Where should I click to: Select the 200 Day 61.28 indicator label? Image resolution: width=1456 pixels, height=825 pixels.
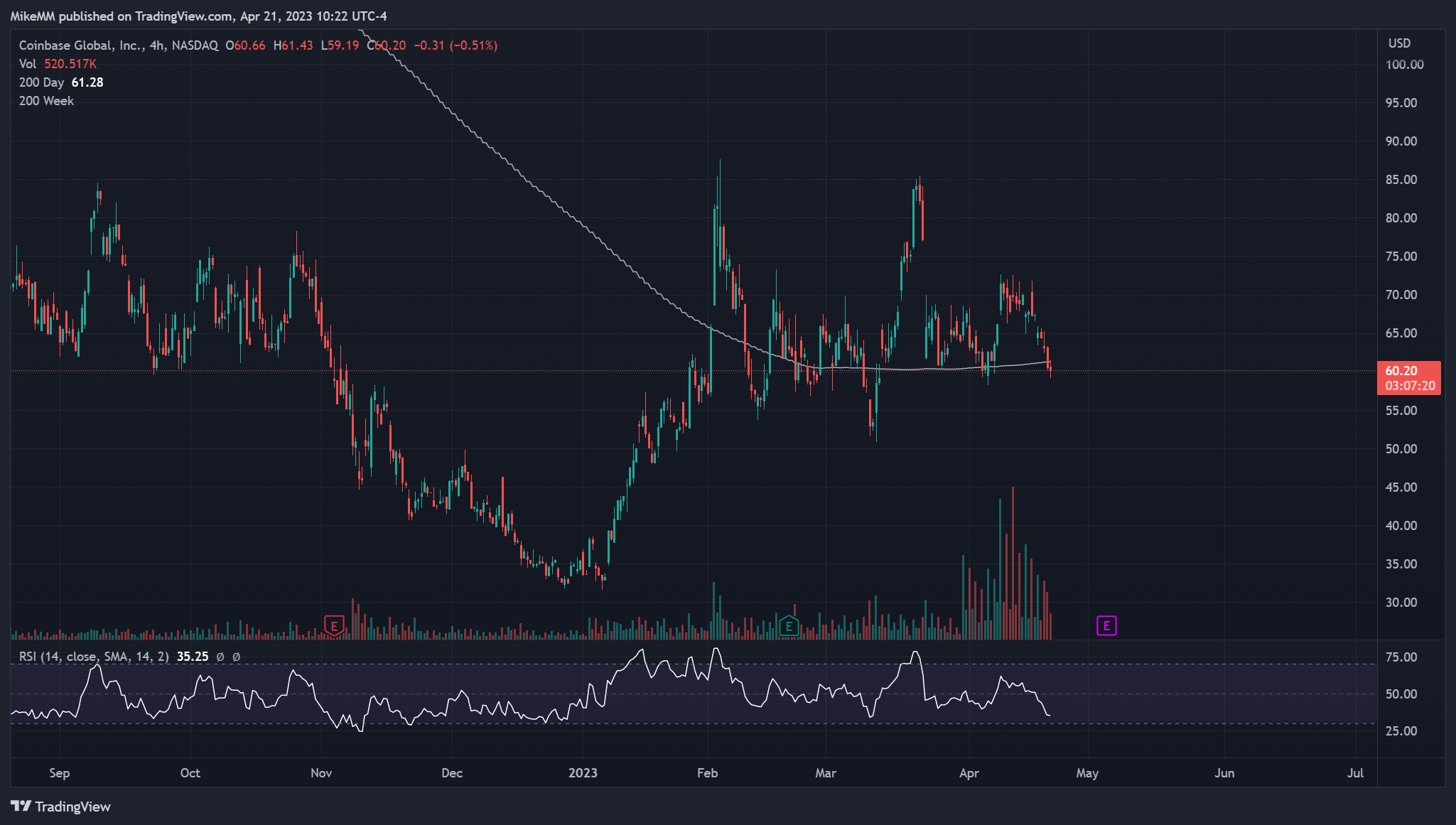point(61,82)
